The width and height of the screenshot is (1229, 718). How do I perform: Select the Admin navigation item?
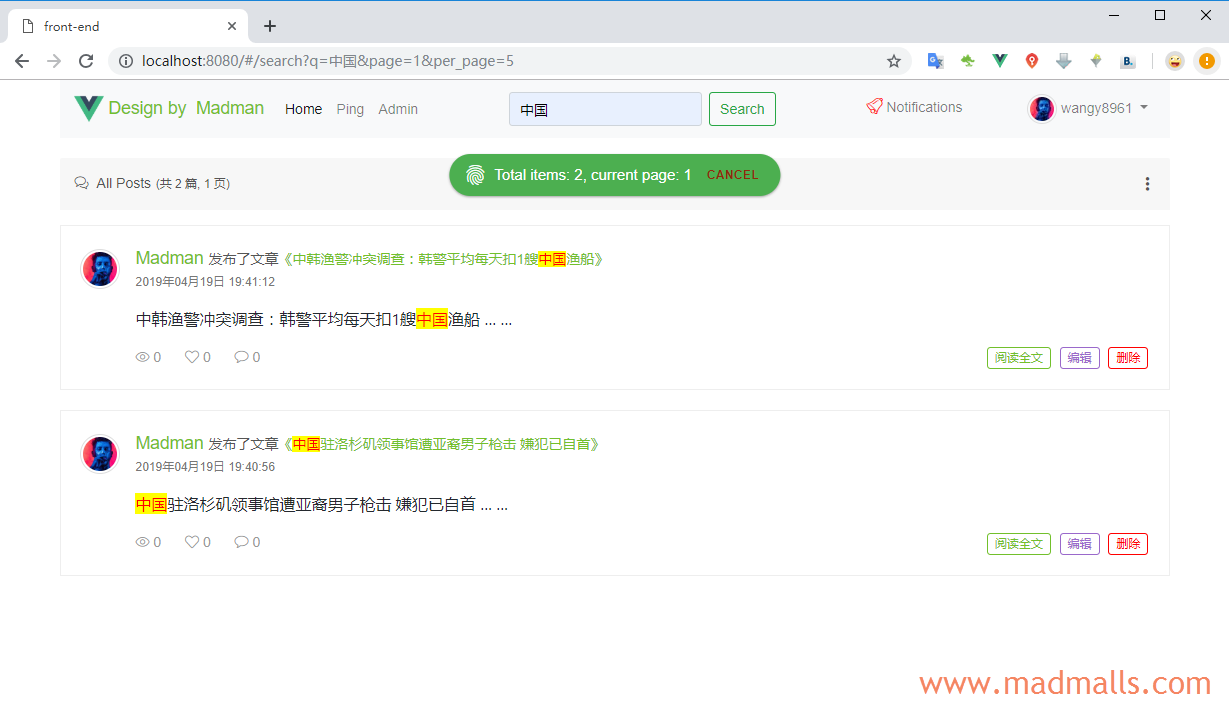tap(398, 109)
